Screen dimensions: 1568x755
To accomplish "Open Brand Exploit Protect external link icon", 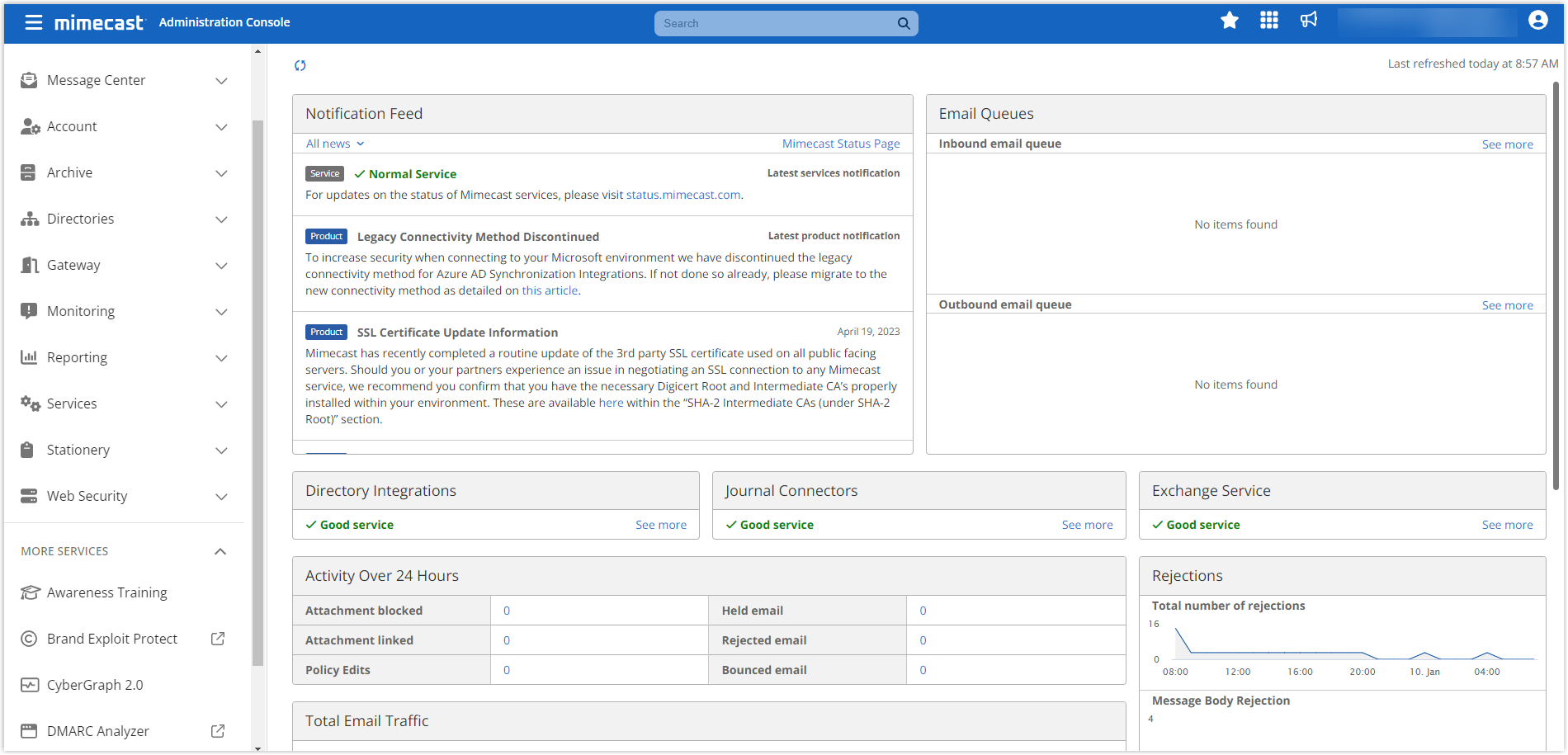I will point(218,639).
